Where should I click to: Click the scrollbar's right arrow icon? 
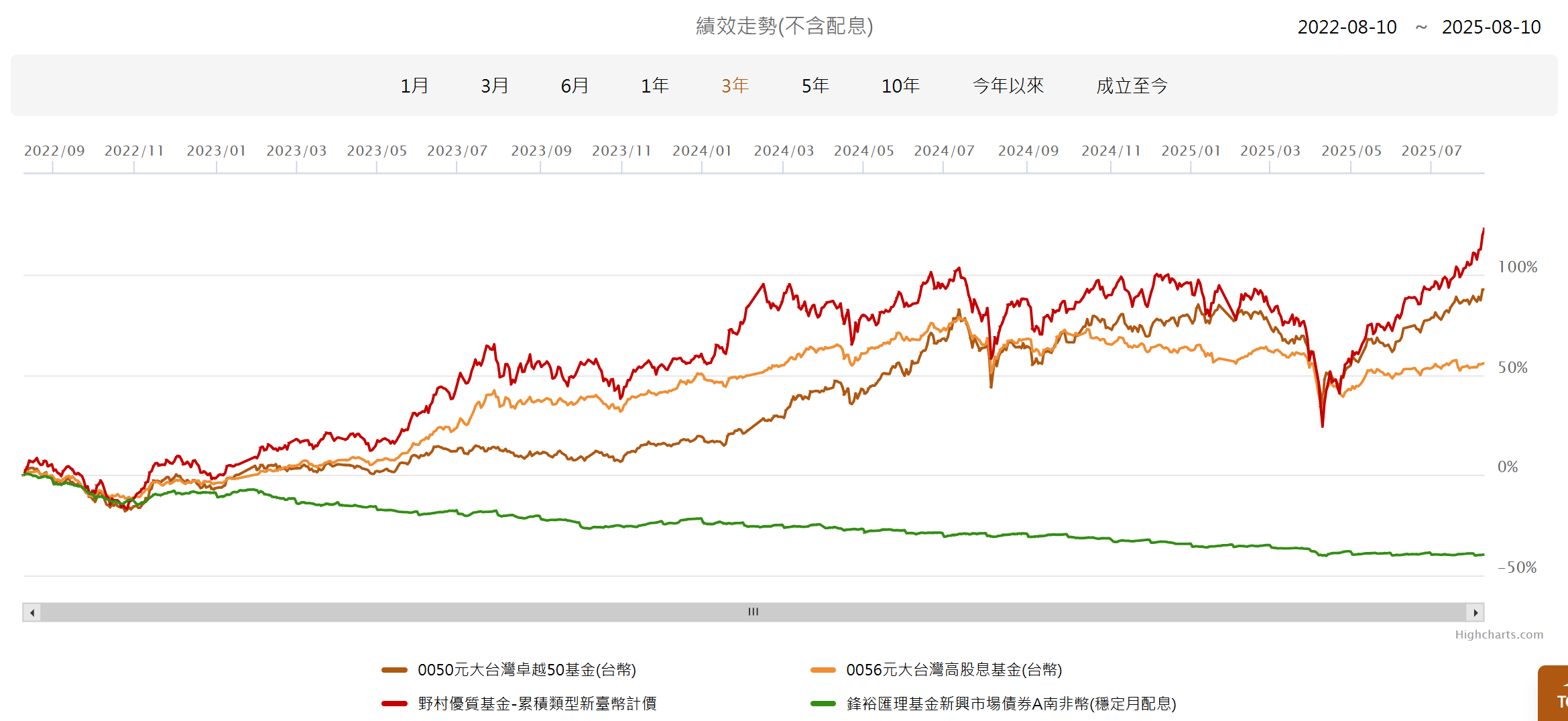pos(1477,612)
